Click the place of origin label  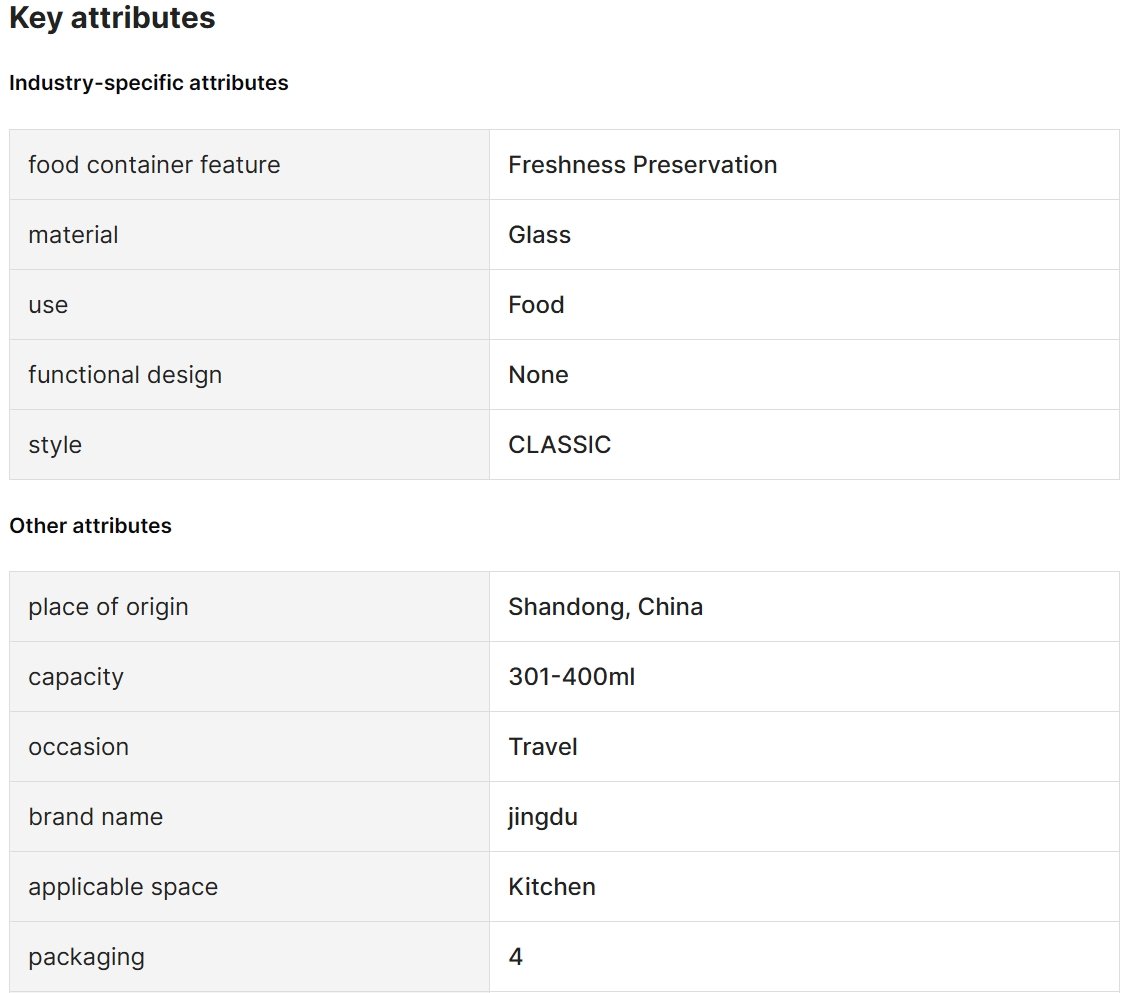tap(109, 607)
